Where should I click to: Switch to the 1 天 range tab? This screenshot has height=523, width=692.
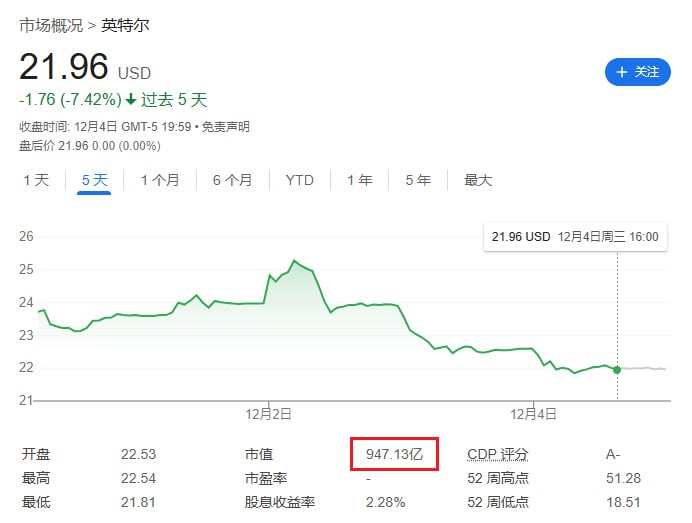(x=36, y=180)
